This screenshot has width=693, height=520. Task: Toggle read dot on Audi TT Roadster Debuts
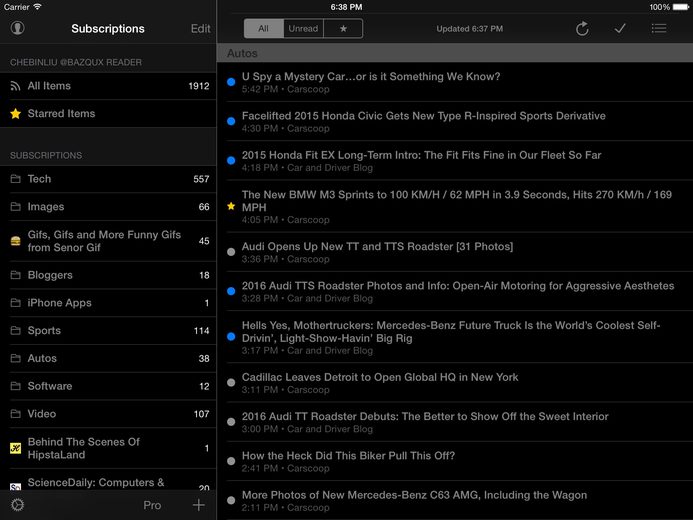231,422
